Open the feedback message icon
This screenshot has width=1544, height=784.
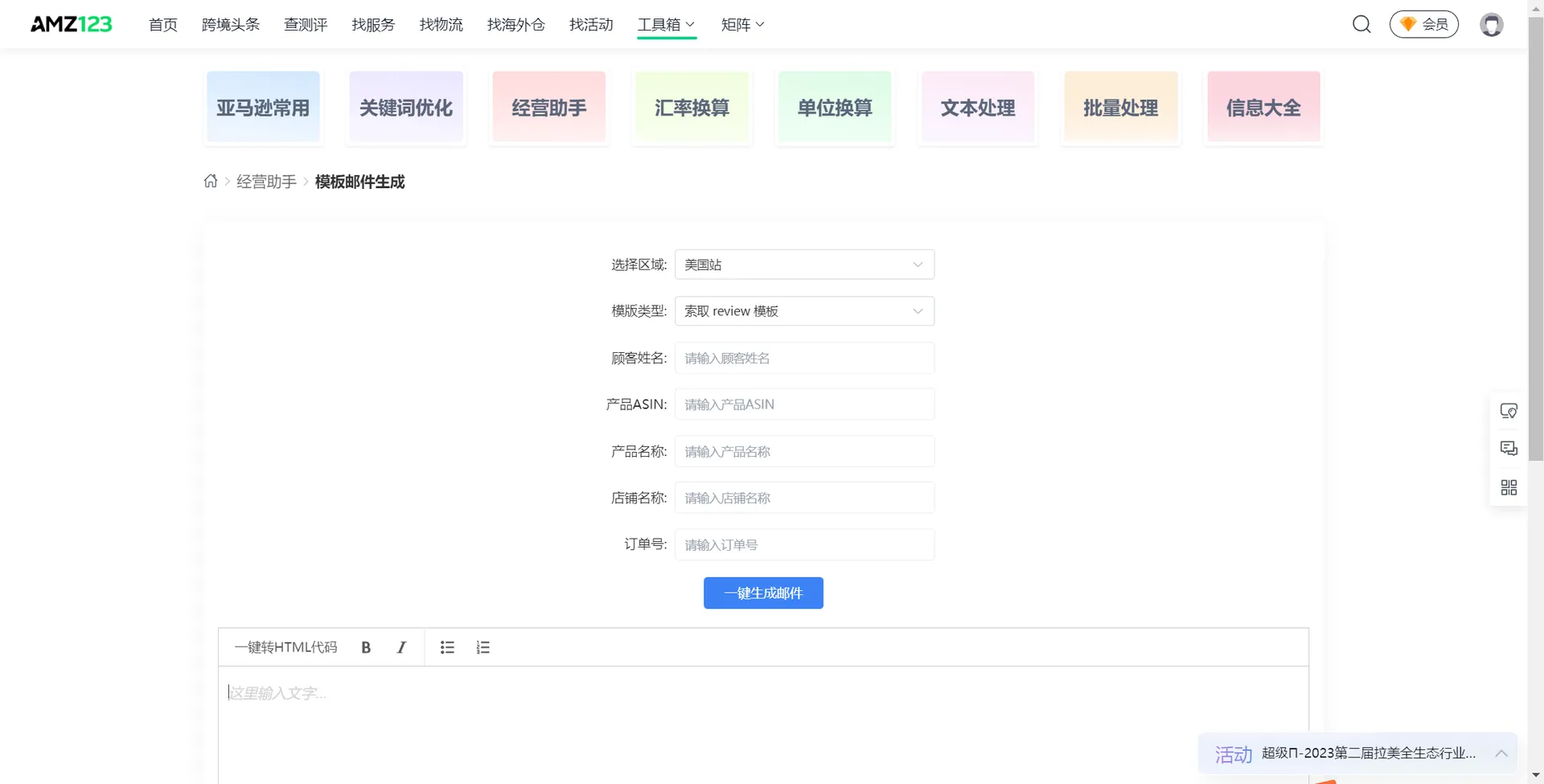[x=1509, y=449]
